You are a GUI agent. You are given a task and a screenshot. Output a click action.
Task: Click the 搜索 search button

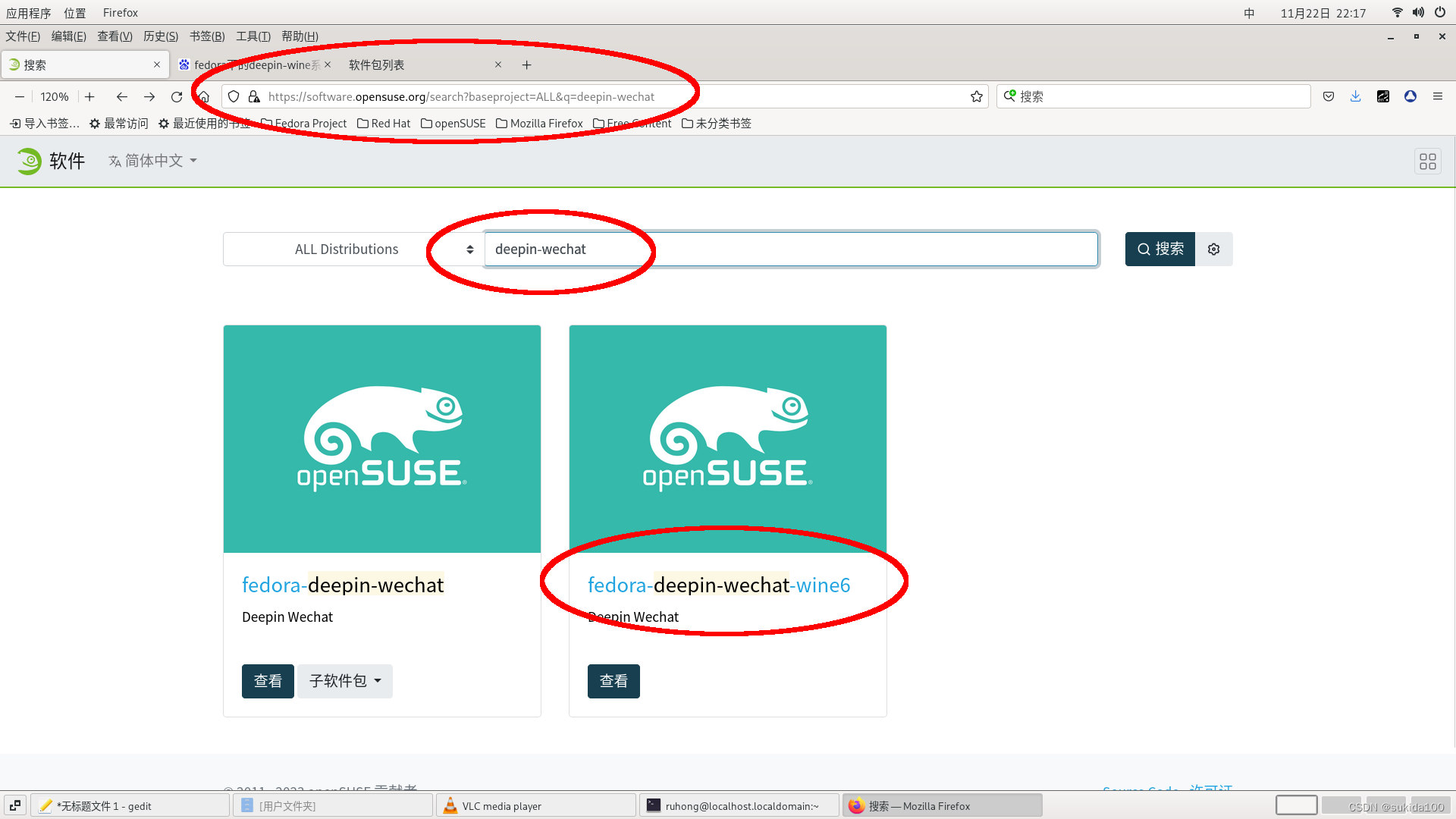coord(1159,249)
